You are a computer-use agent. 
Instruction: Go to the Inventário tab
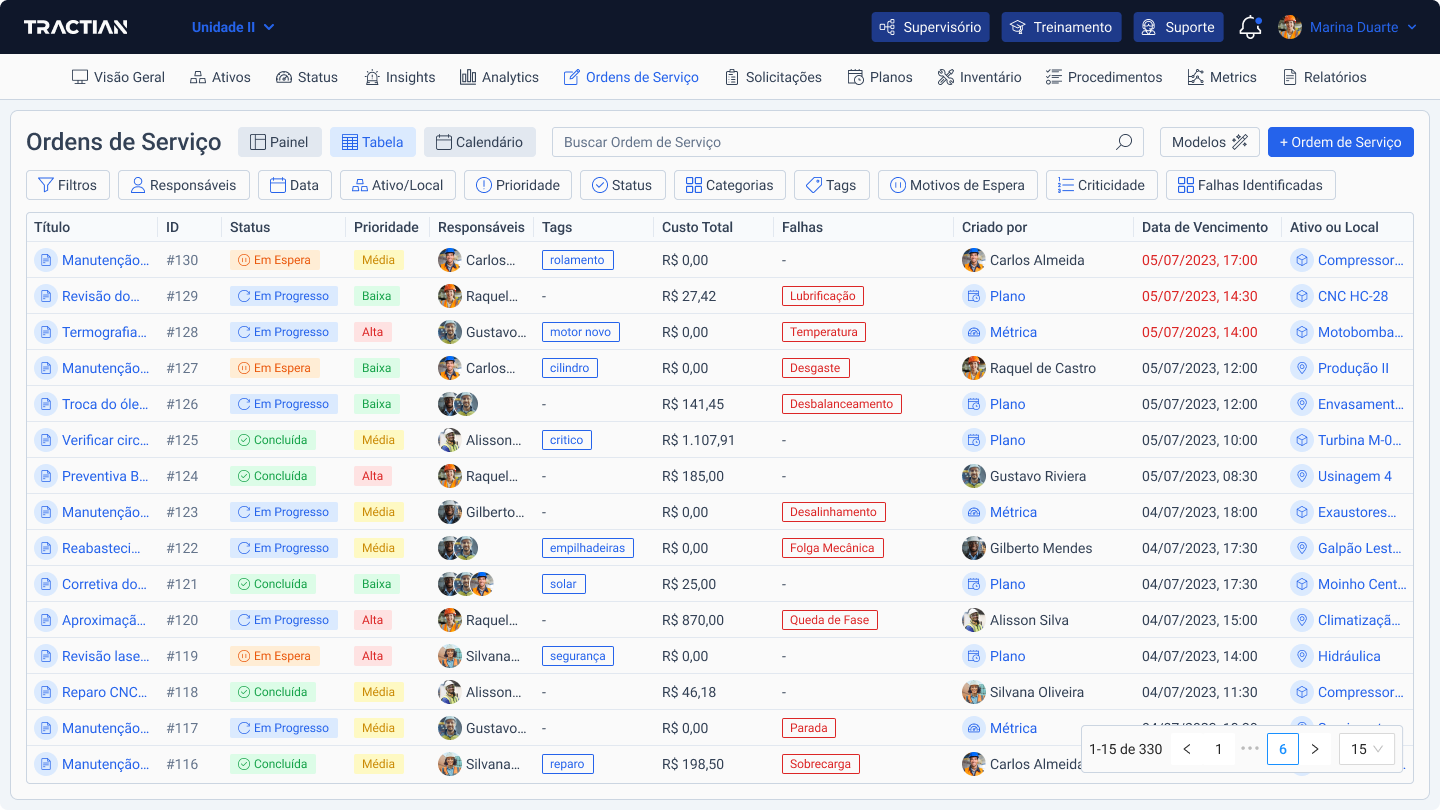point(979,77)
